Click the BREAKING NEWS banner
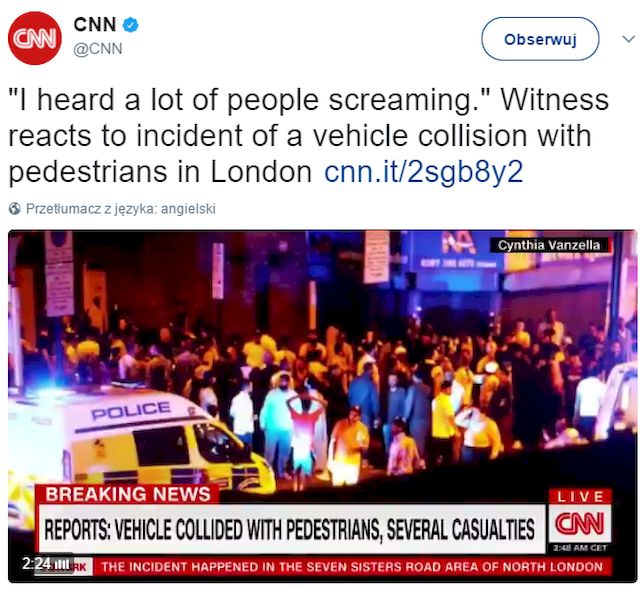Screen dimensions: 640x589 (x=128, y=494)
